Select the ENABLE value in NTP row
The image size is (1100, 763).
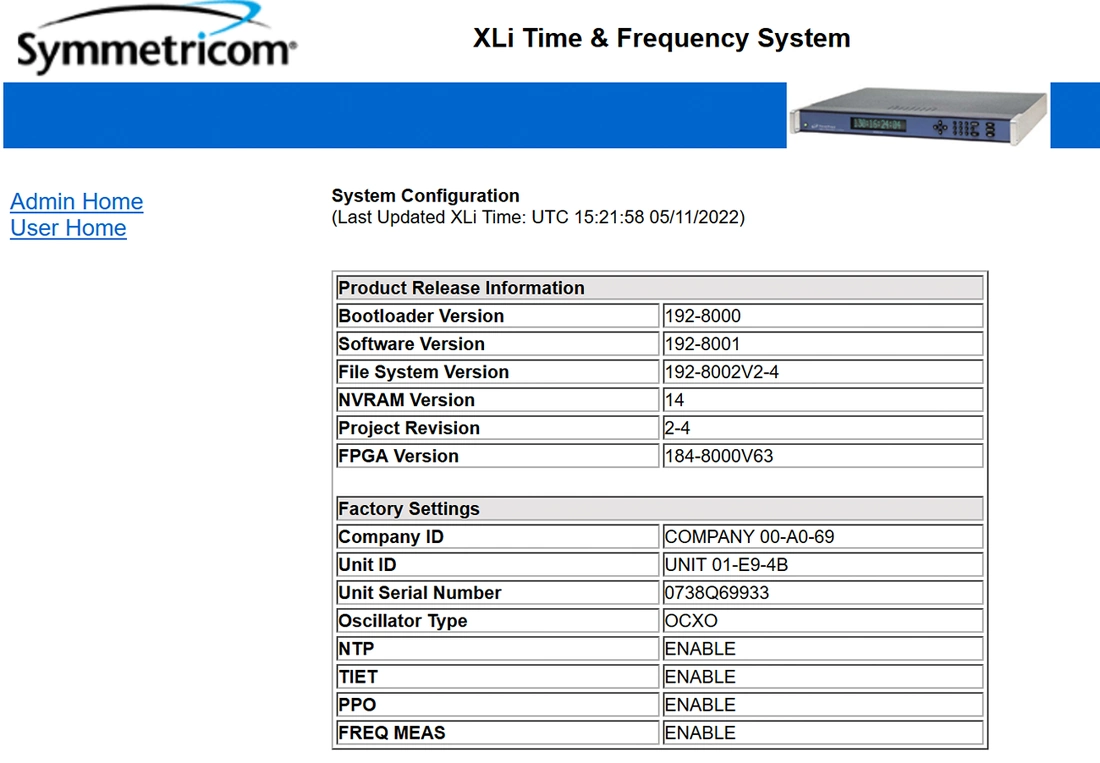[700, 649]
